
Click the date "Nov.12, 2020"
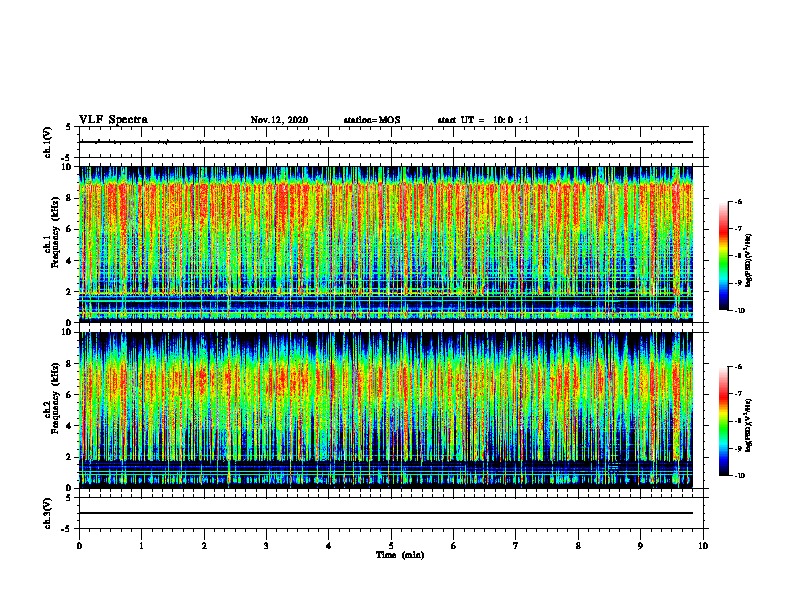pos(279,120)
